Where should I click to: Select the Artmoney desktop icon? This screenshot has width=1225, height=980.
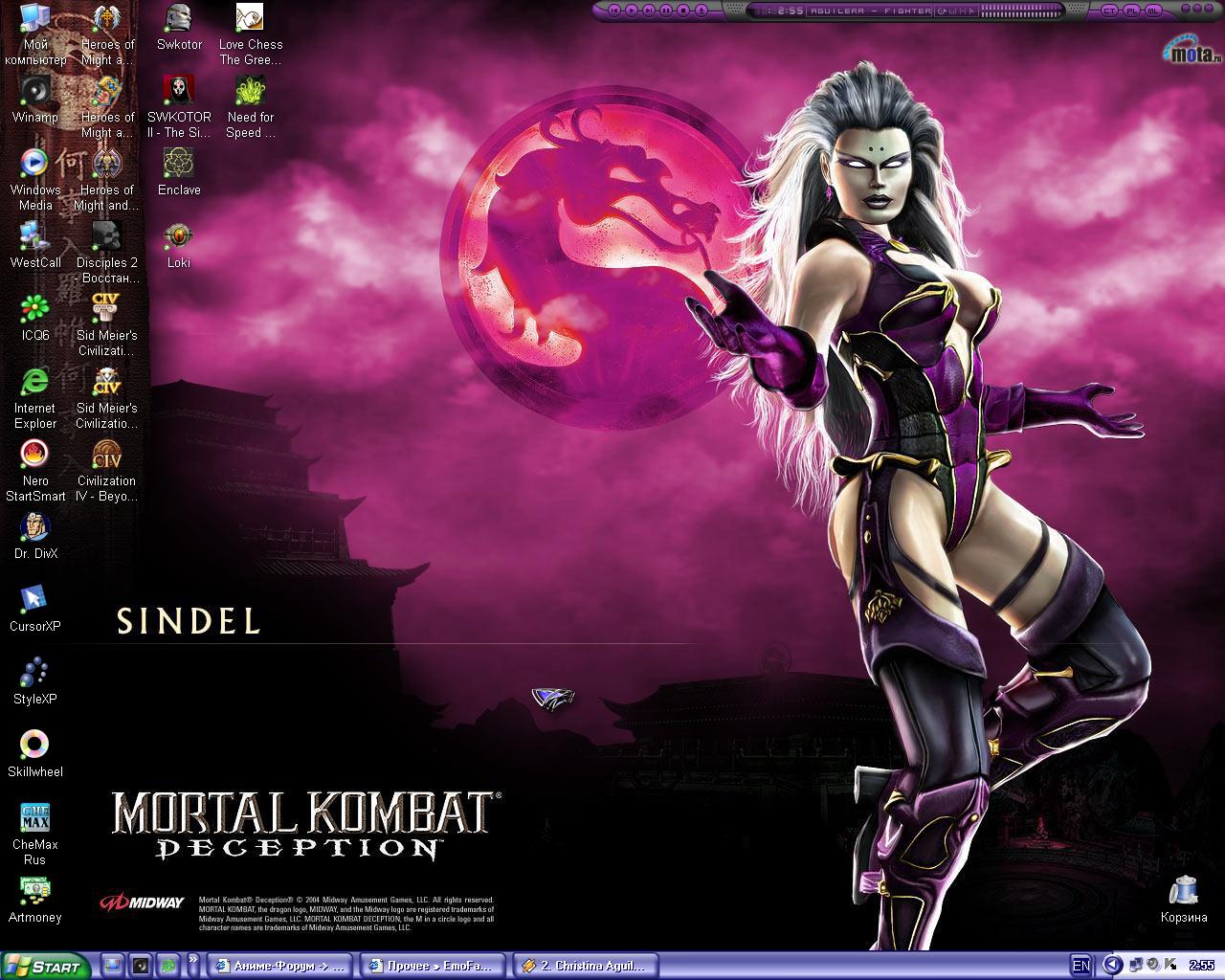tap(35, 900)
